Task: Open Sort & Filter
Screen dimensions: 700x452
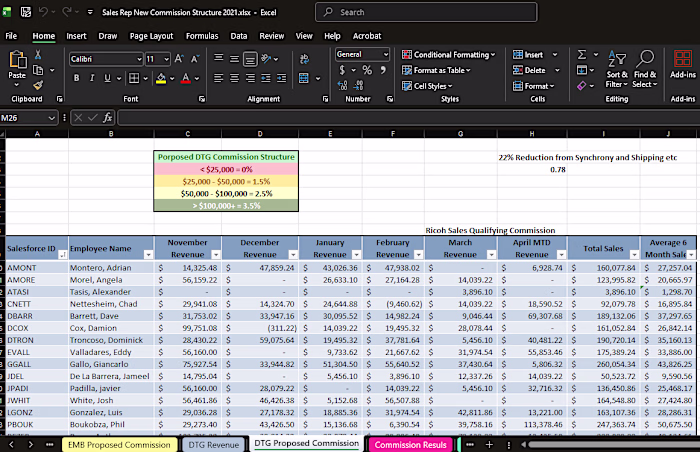Action: [x=617, y=69]
